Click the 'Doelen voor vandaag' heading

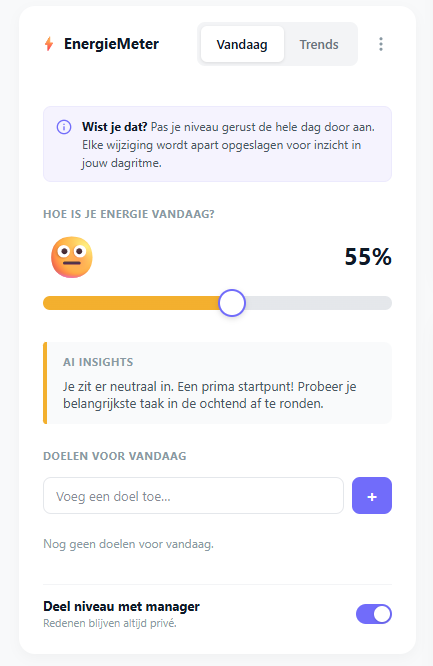pyautogui.click(x=115, y=456)
